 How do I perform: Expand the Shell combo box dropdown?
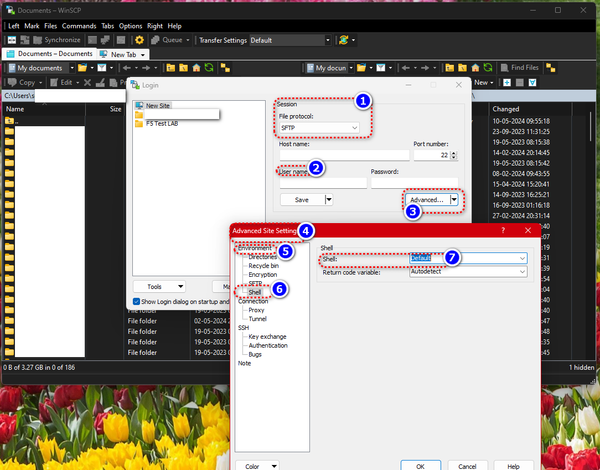[x=522, y=258]
